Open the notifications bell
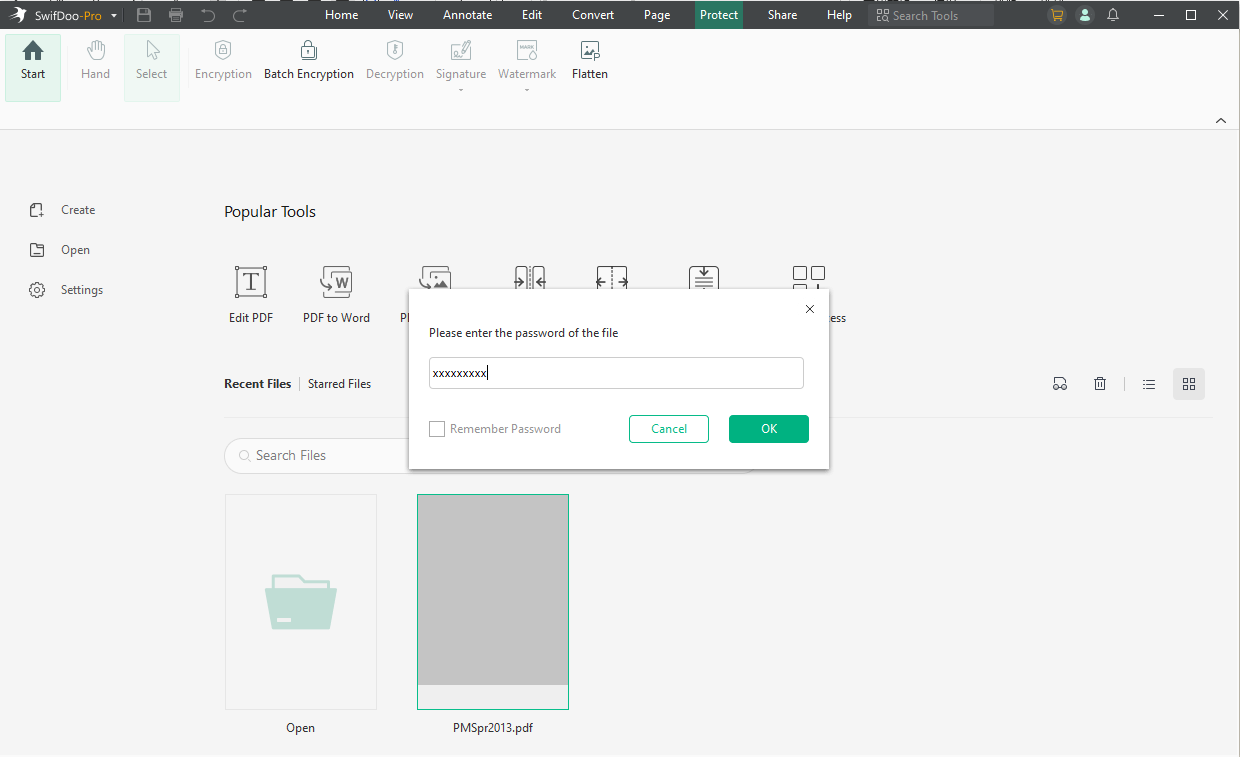Image resolution: width=1240 pixels, height=757 pixels. tap(1113, 15)
